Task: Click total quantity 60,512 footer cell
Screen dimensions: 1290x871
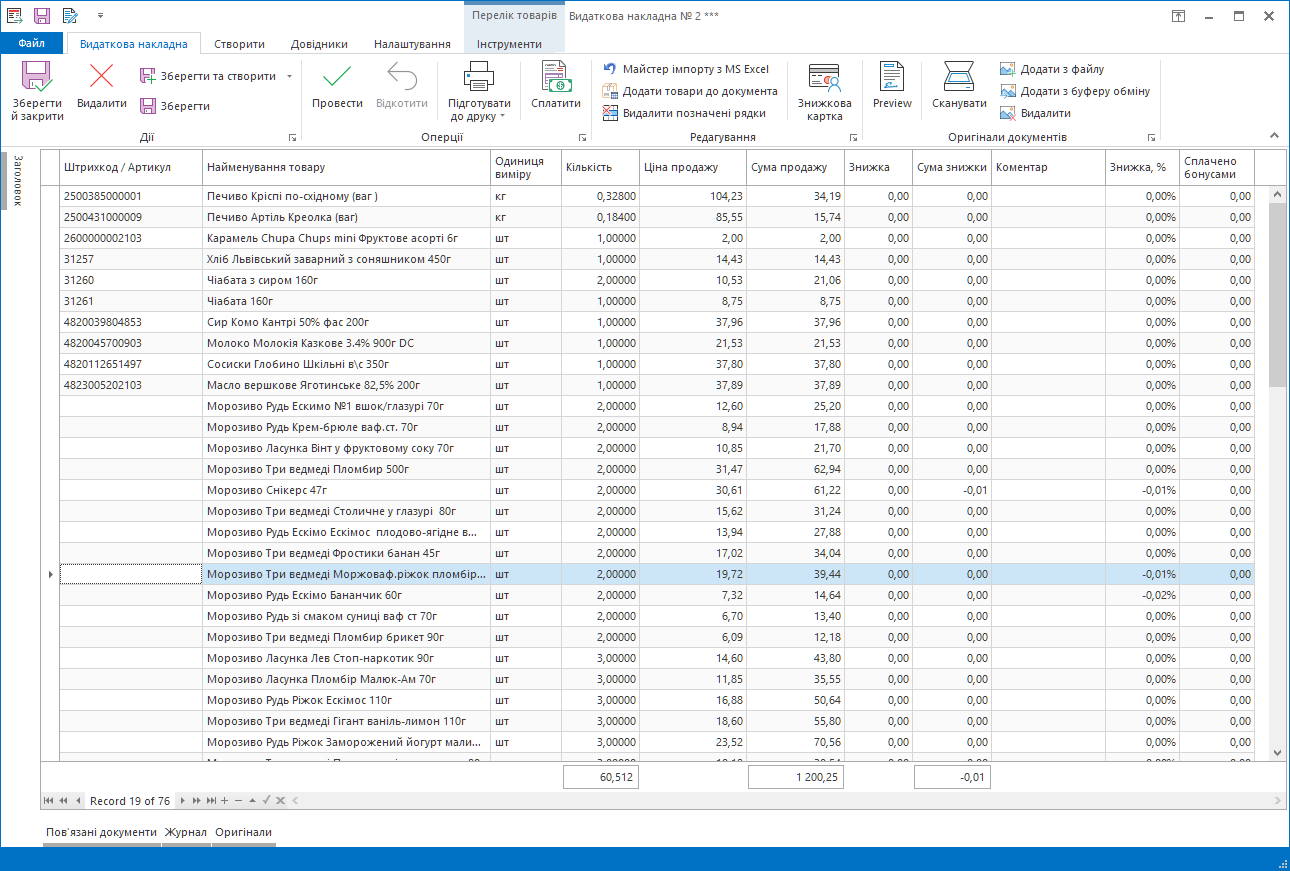Action: click(600, 777)
